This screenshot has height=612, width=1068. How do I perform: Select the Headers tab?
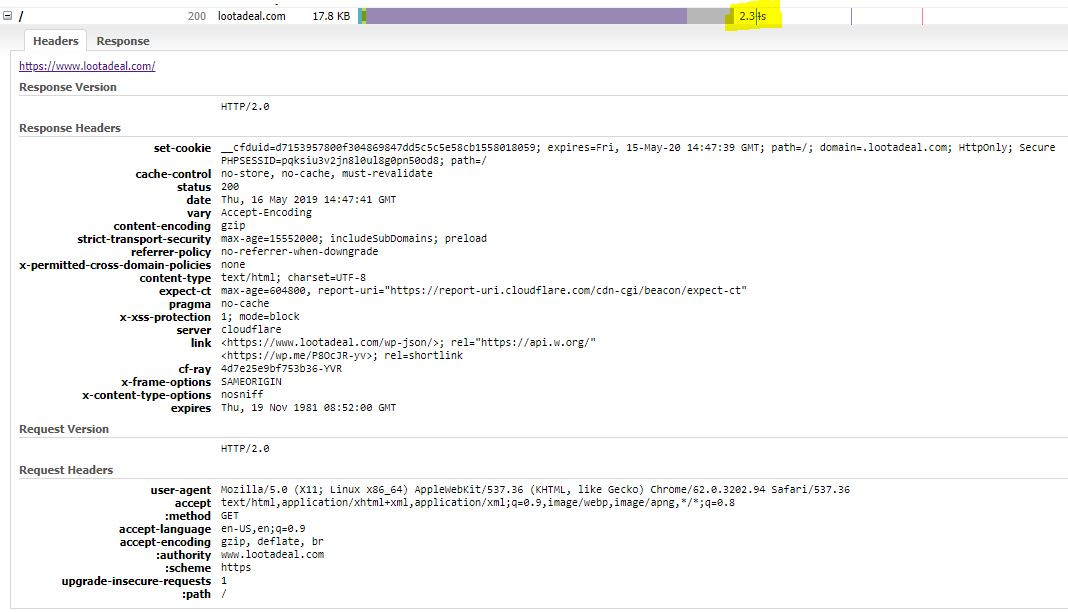pyautogui.click(x=56, y=41)
